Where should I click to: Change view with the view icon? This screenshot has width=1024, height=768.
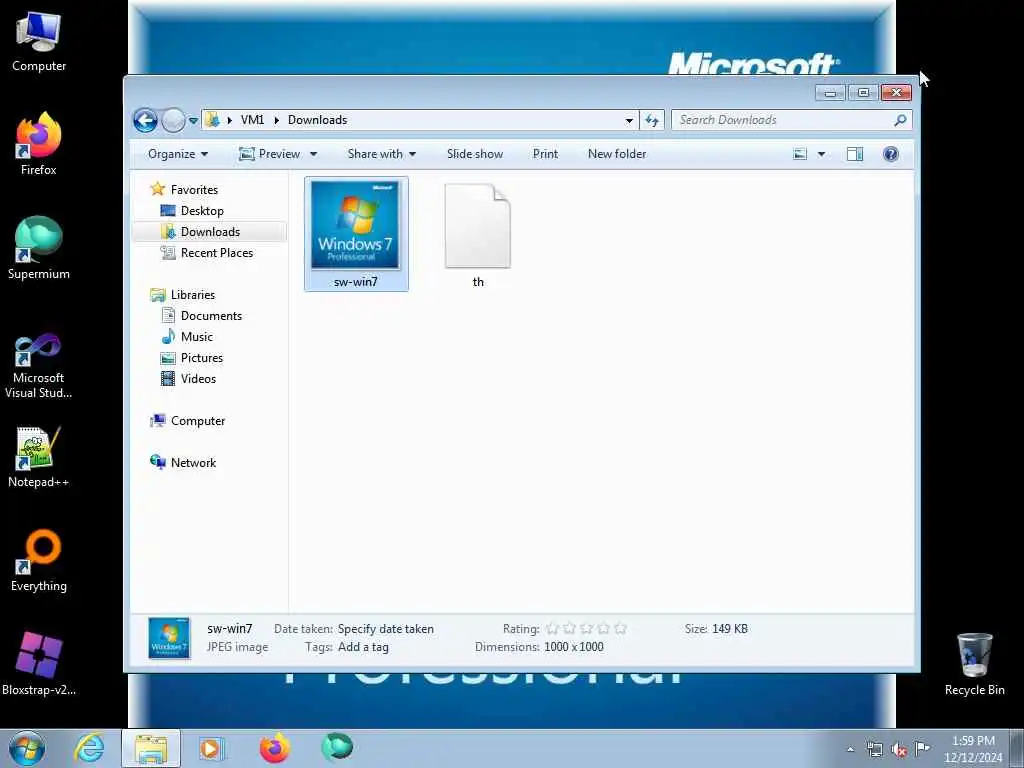800,154
